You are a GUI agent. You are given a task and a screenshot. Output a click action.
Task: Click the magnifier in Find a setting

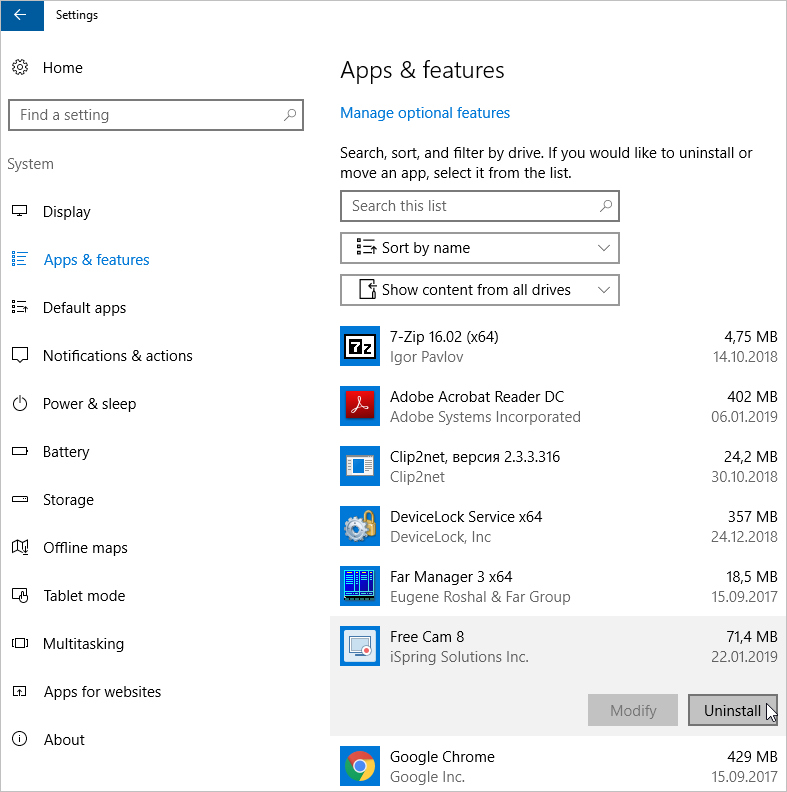coord(290,115)
